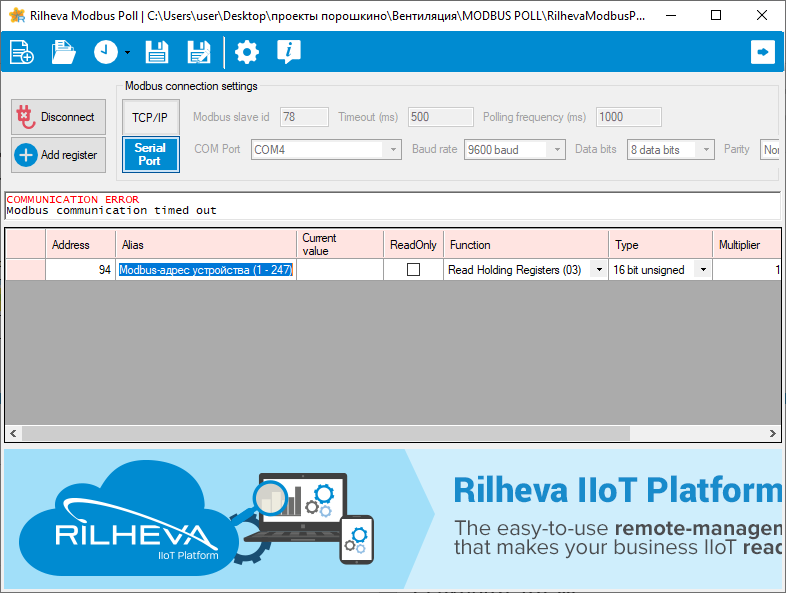Open the recent files dropdown arrow
This screenshot has height=593, width=786.
pos(128,54)
